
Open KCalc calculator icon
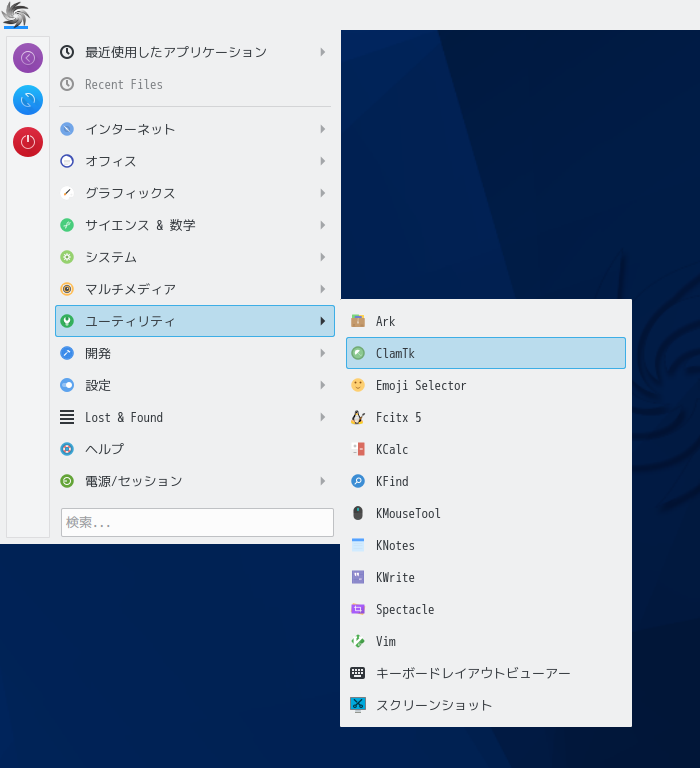click(358, 449)
